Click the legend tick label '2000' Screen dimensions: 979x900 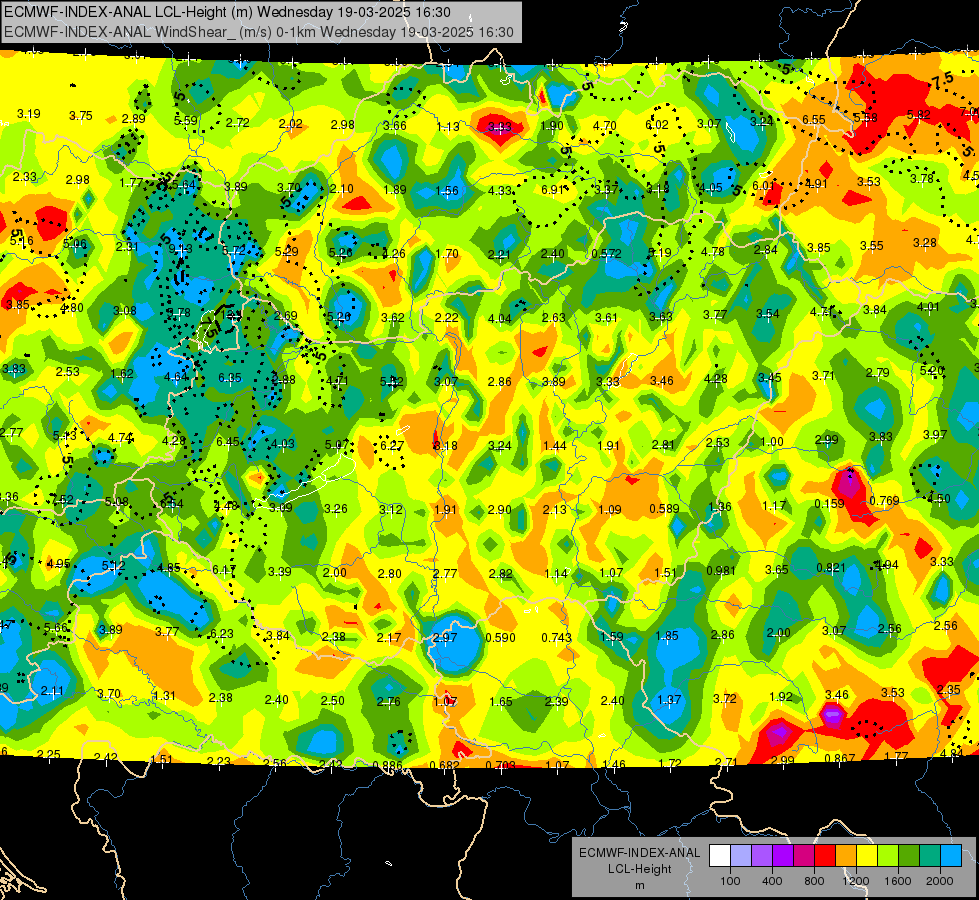click(x=940, y=881)
